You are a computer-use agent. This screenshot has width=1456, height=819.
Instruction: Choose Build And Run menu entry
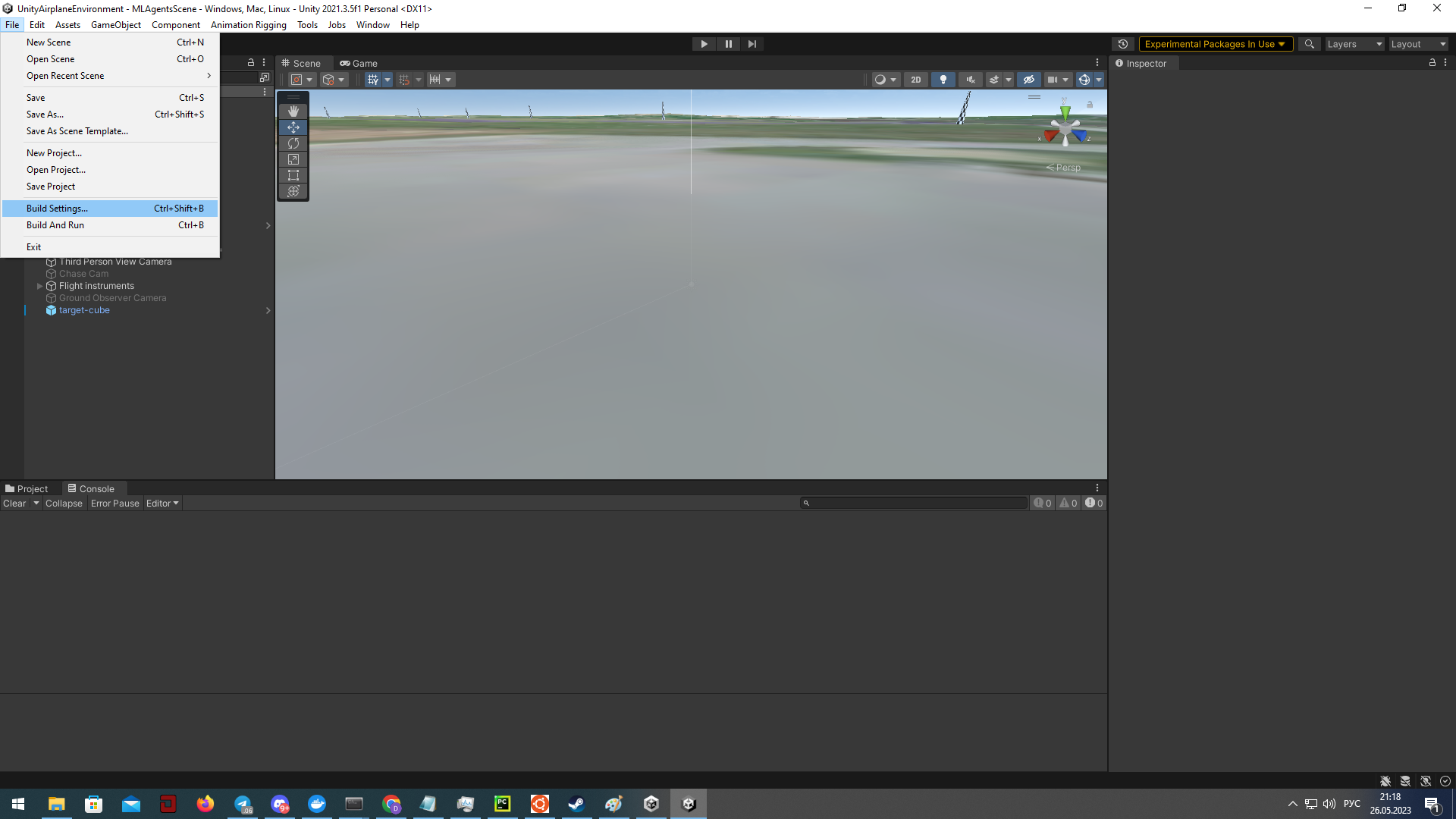pyautogui.click(x=110, y=225)
